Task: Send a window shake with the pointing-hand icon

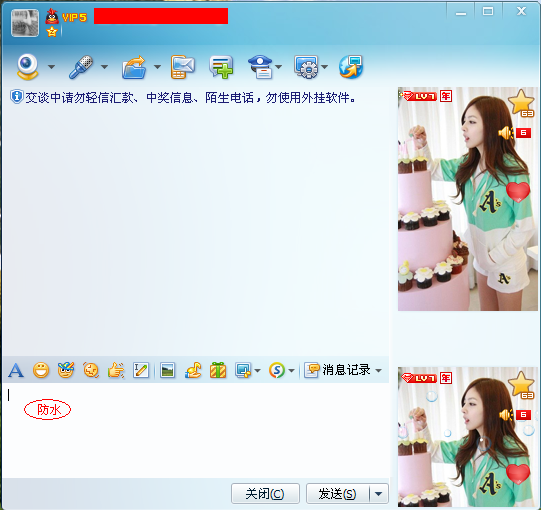Action: (116, 371)
